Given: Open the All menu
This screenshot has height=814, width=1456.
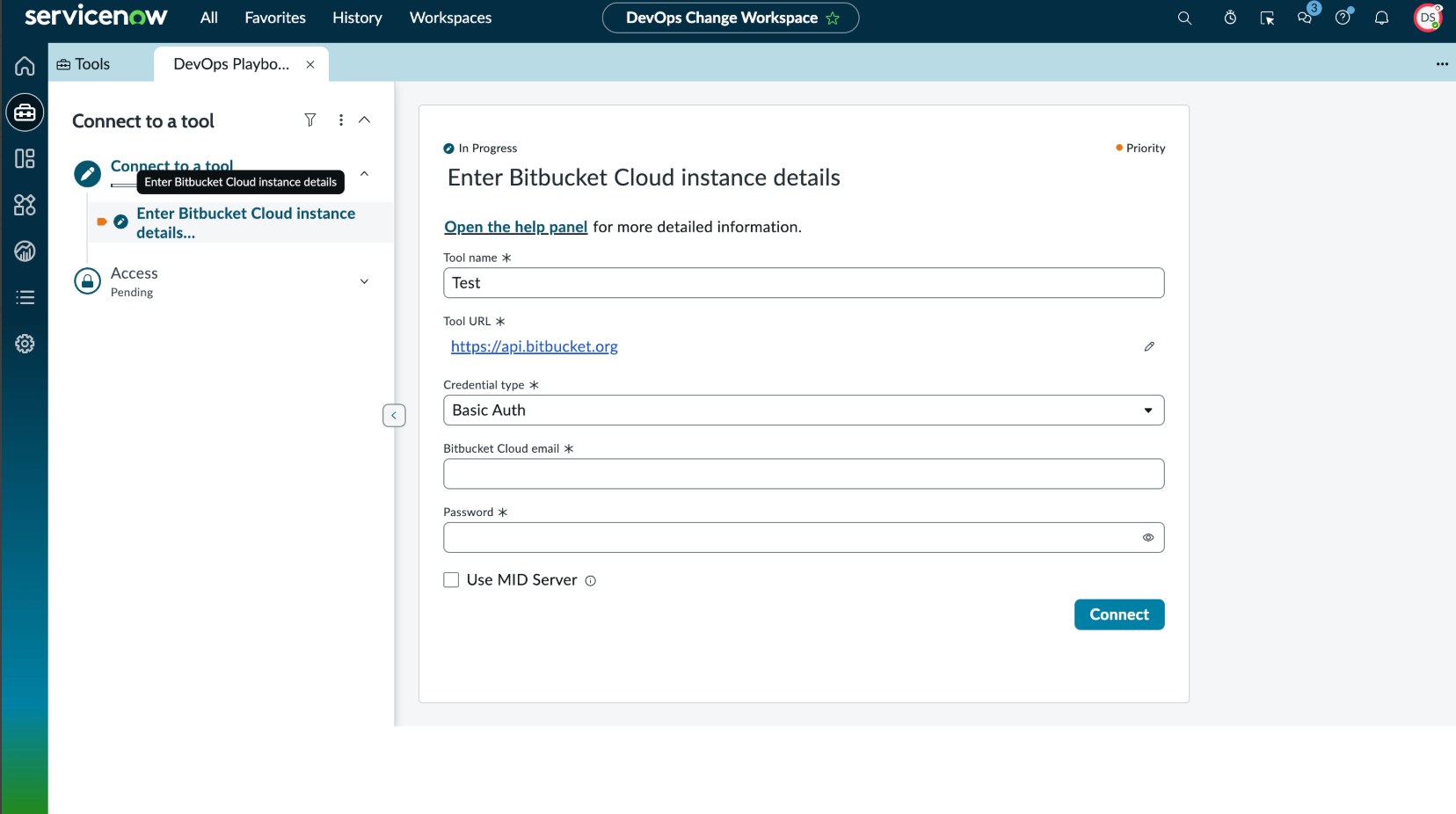Looking at the screenshot, I should point(209,18).
